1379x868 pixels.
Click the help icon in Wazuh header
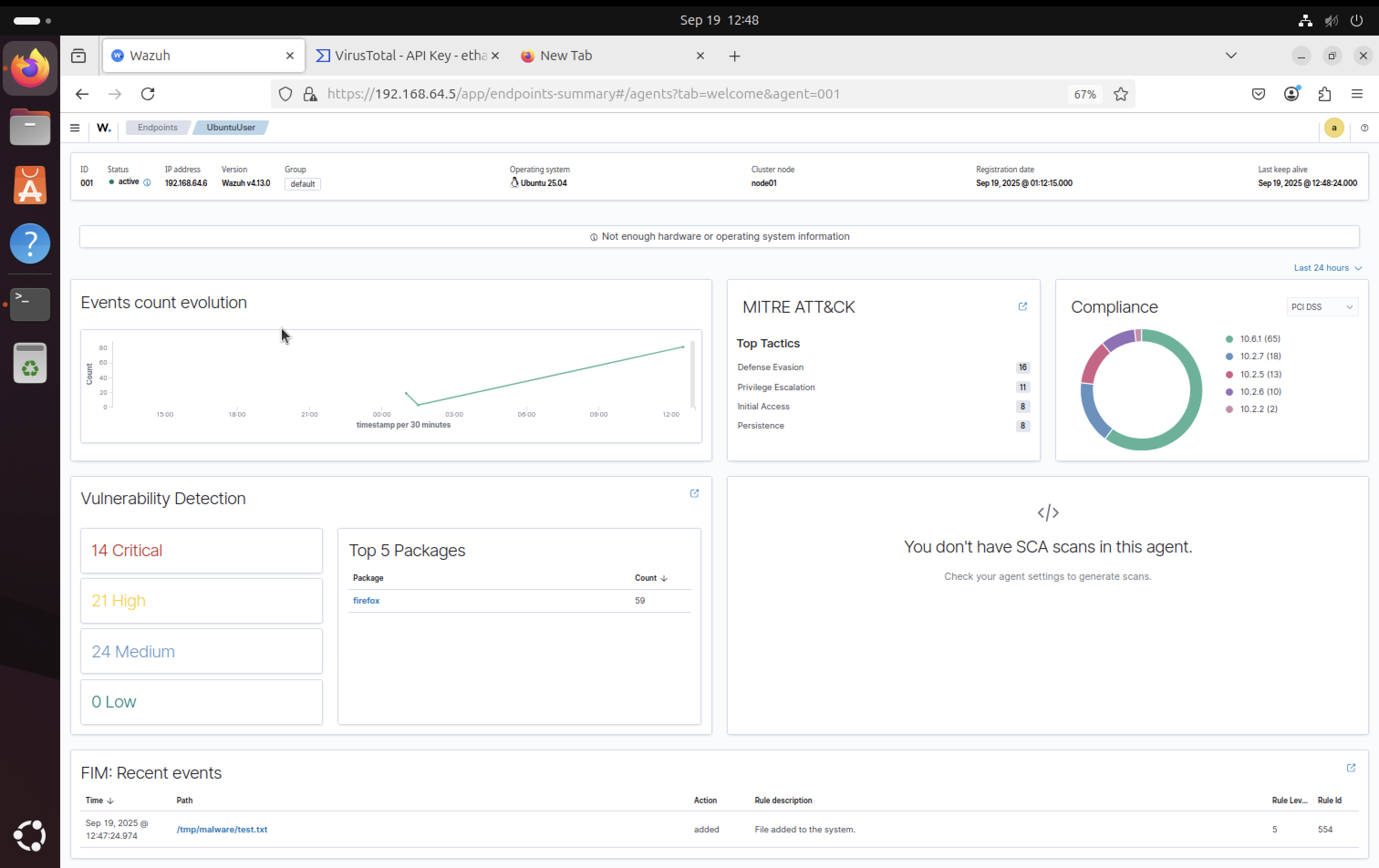1364,128
